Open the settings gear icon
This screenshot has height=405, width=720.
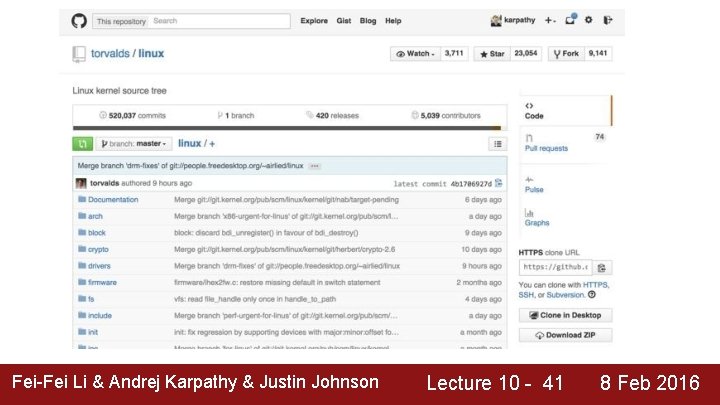click(588, 20)
